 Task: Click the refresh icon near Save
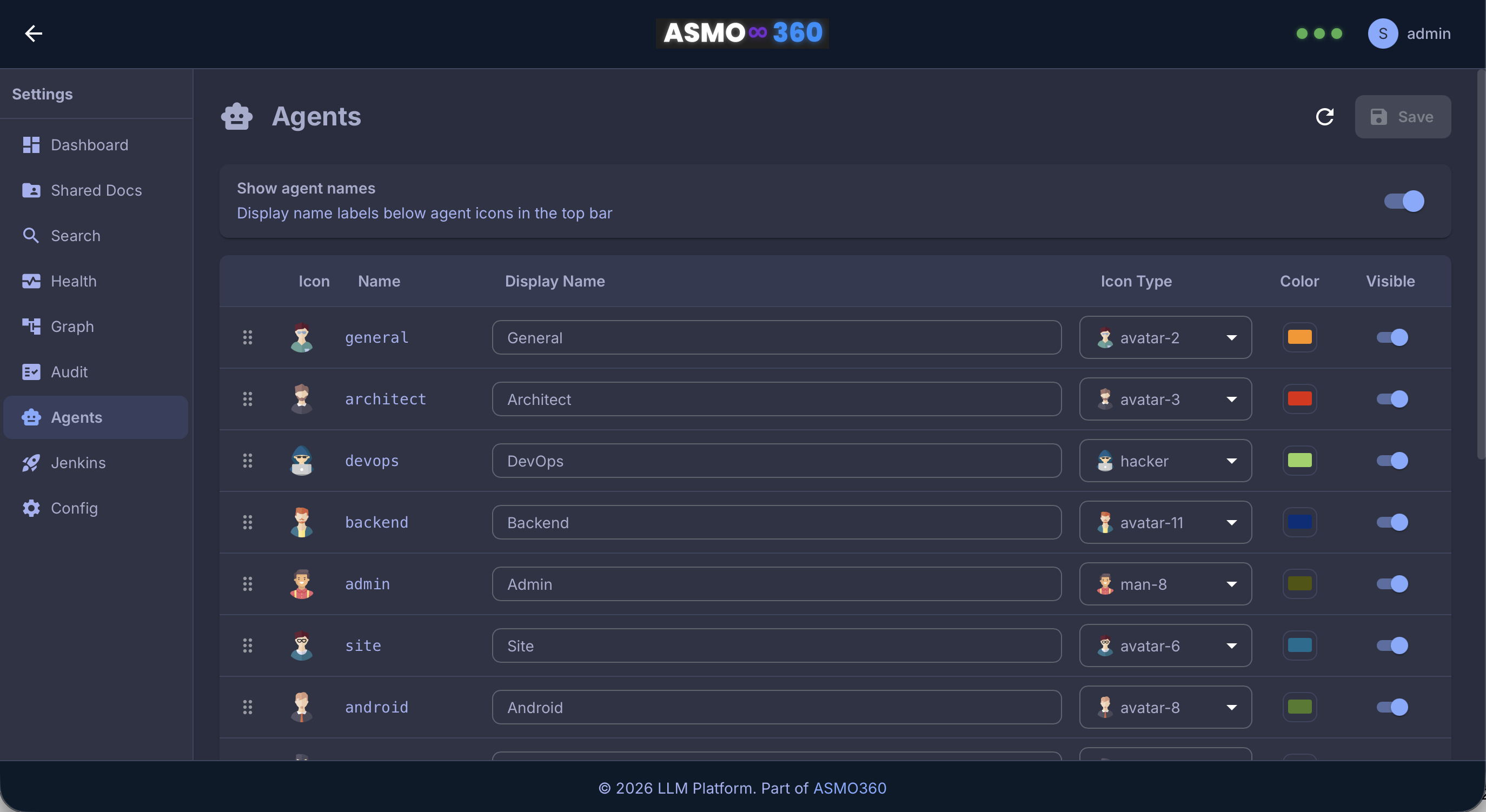coord(1325,116)
